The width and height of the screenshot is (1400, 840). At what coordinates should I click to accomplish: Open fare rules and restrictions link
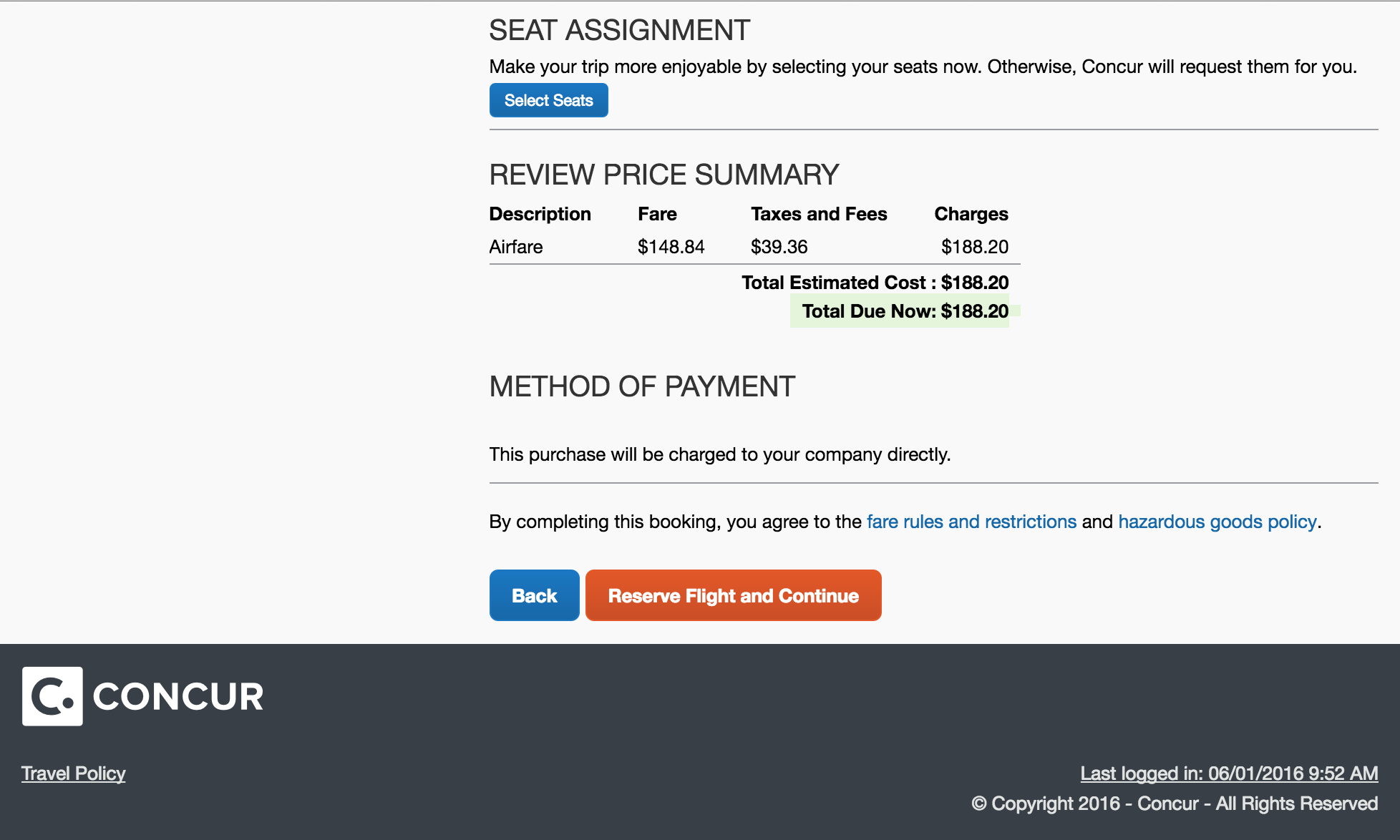tap(971, 522)
